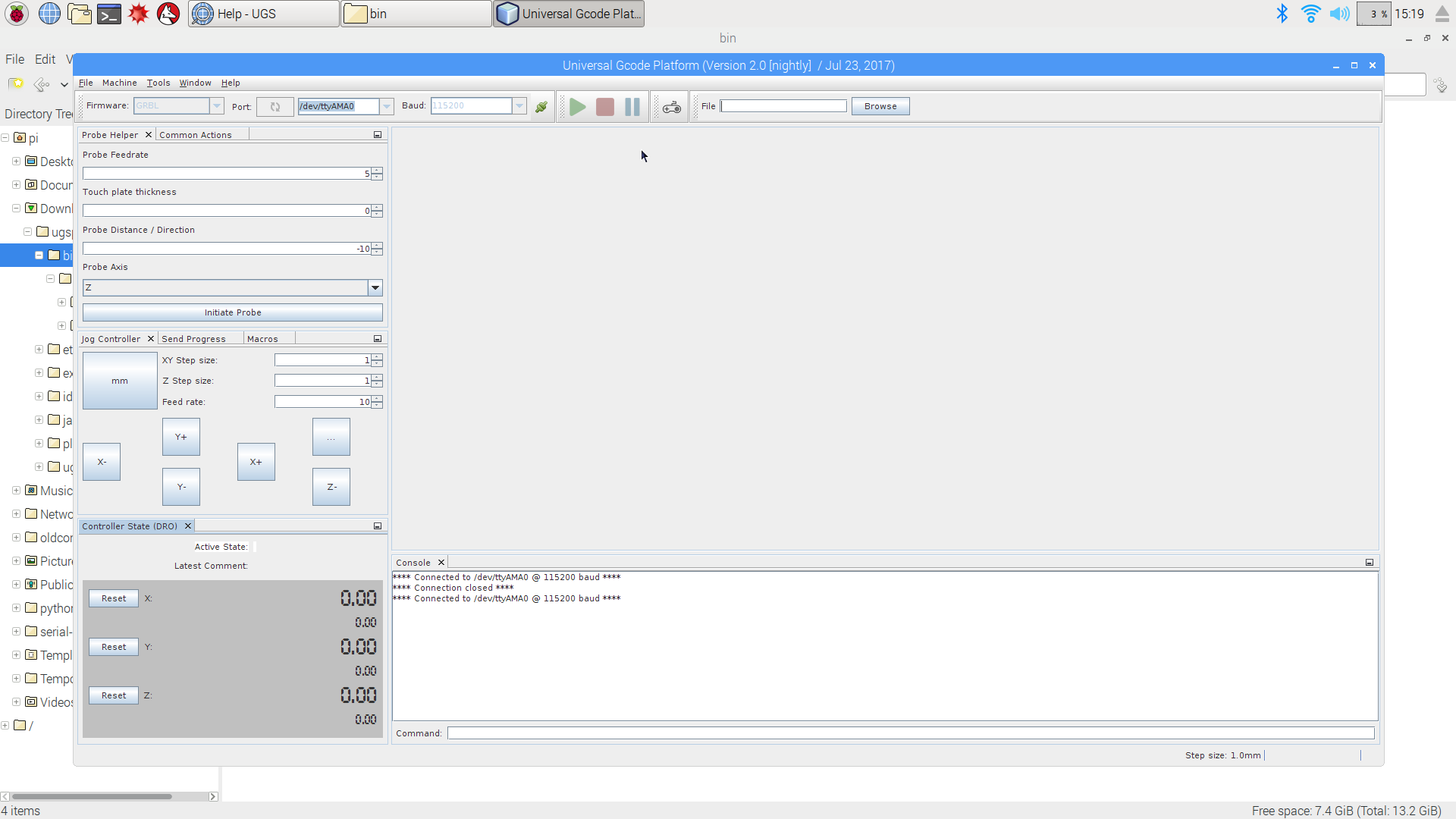1456x819 pixels.
Task: Open the Firmware dropdown
Action: (x=217, y=106)
